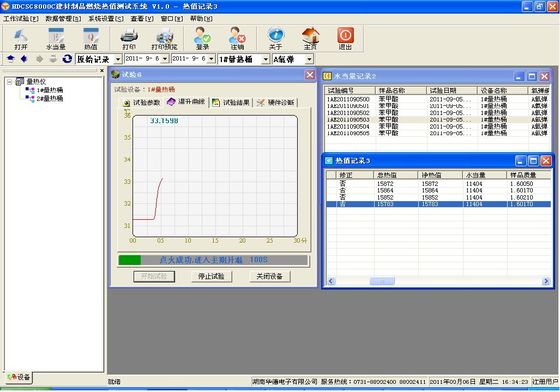Image resolution: width=560 pixels, height=392 pixels.
Task: Open the 数据管理(D) menu
Action: [x=63, y=19]
